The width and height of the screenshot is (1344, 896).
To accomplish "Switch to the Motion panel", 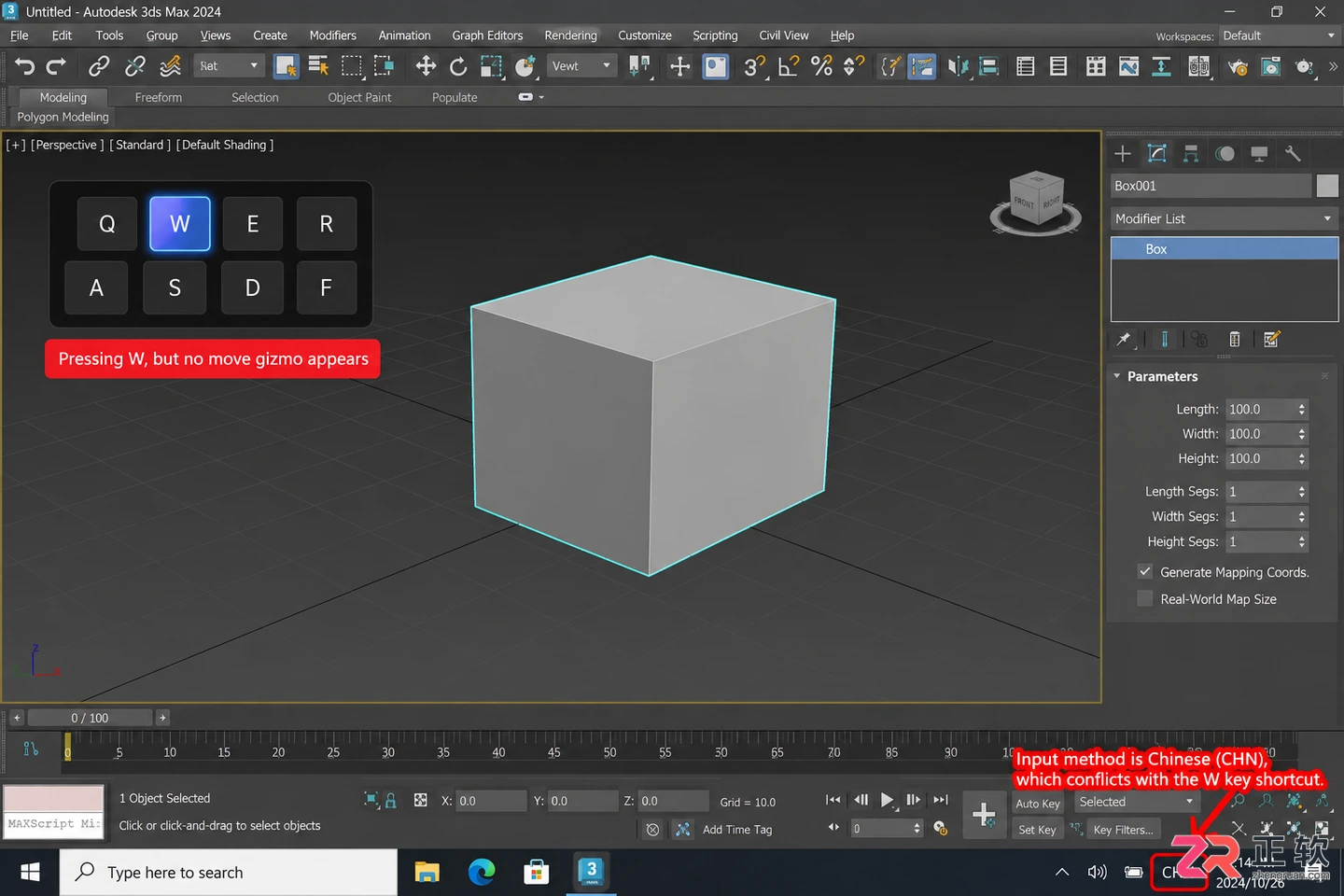I will pos(1225,154).
